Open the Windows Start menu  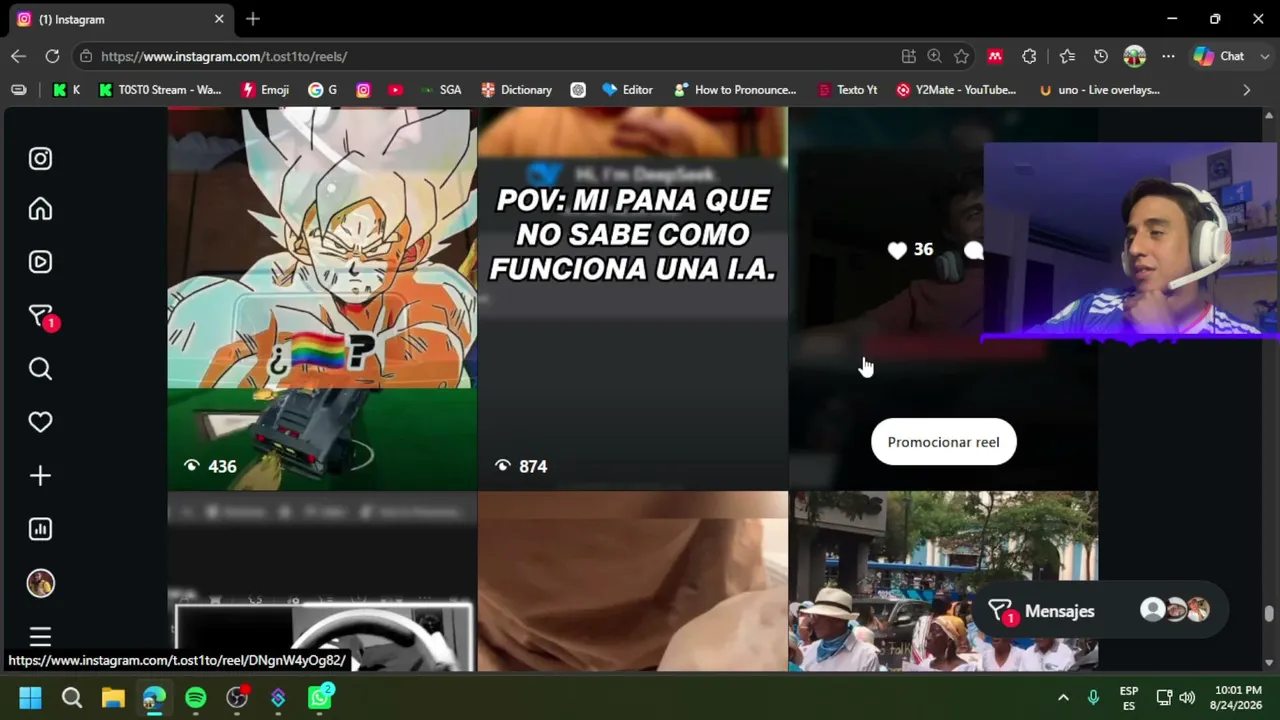point(30,697)
